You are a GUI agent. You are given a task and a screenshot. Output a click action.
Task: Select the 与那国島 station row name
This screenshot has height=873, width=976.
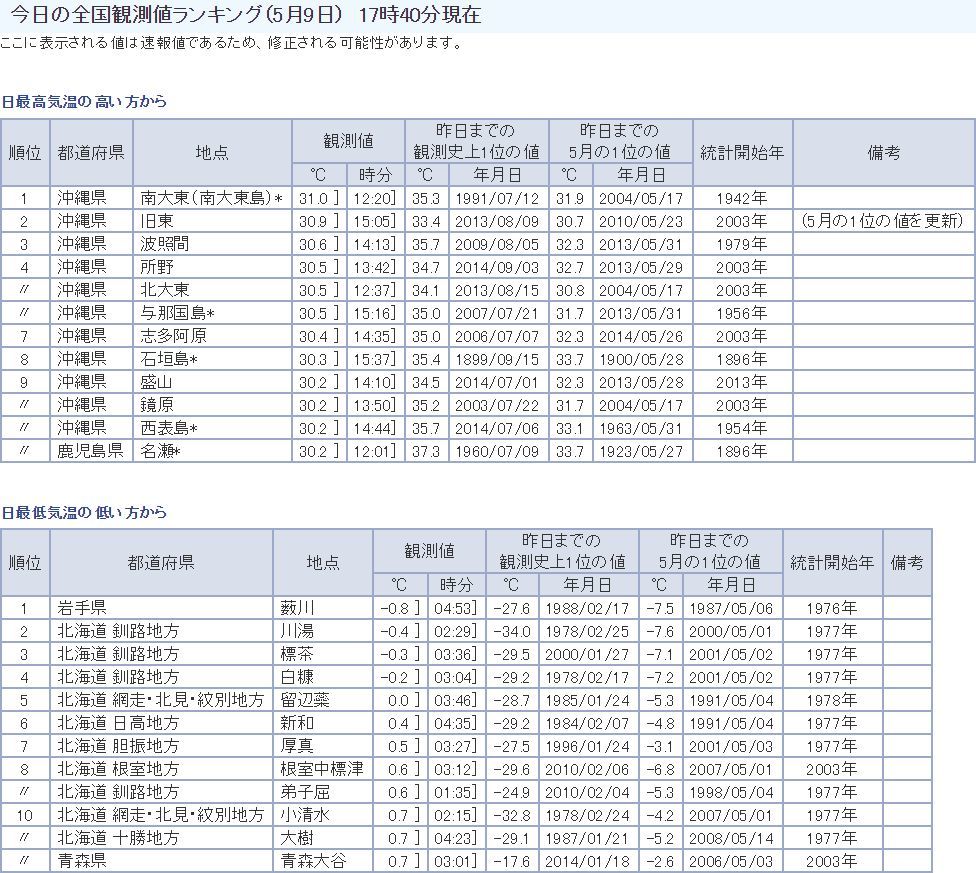177,313
